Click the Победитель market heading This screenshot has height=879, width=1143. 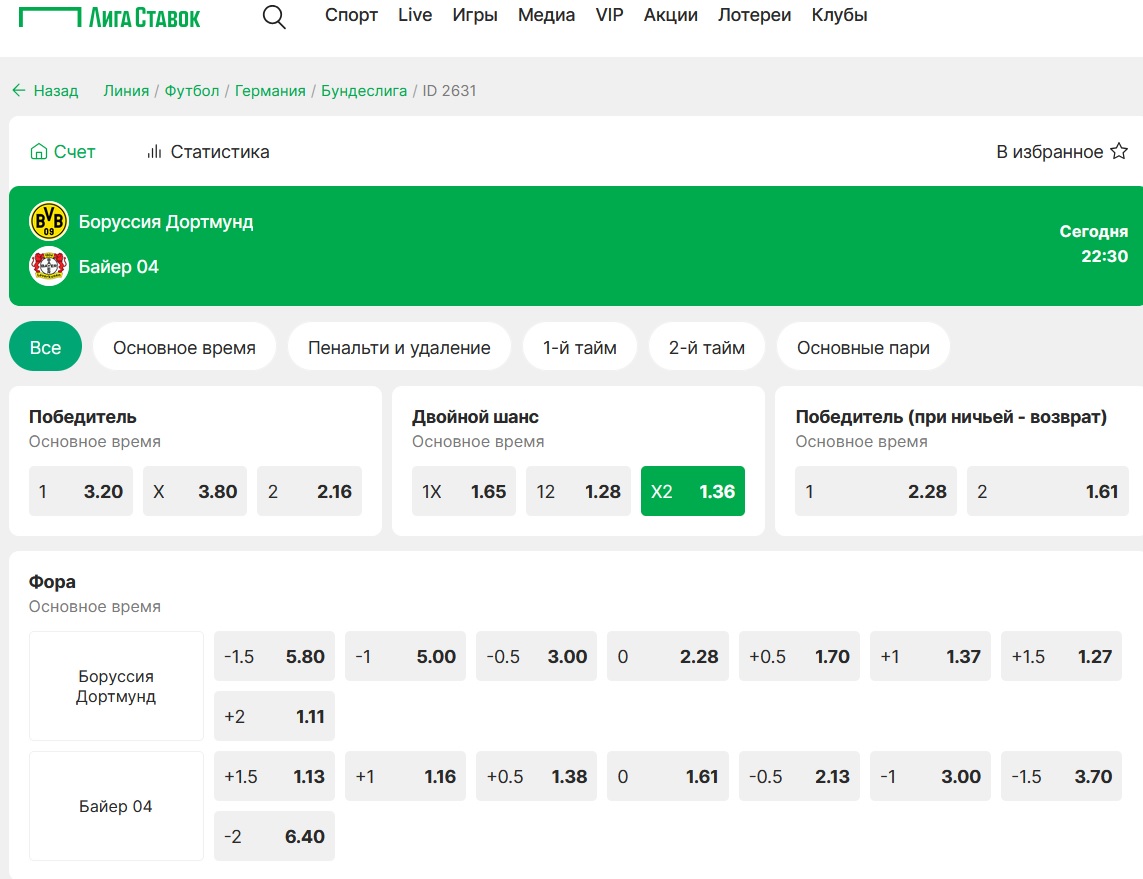click(x=82, y=416)
